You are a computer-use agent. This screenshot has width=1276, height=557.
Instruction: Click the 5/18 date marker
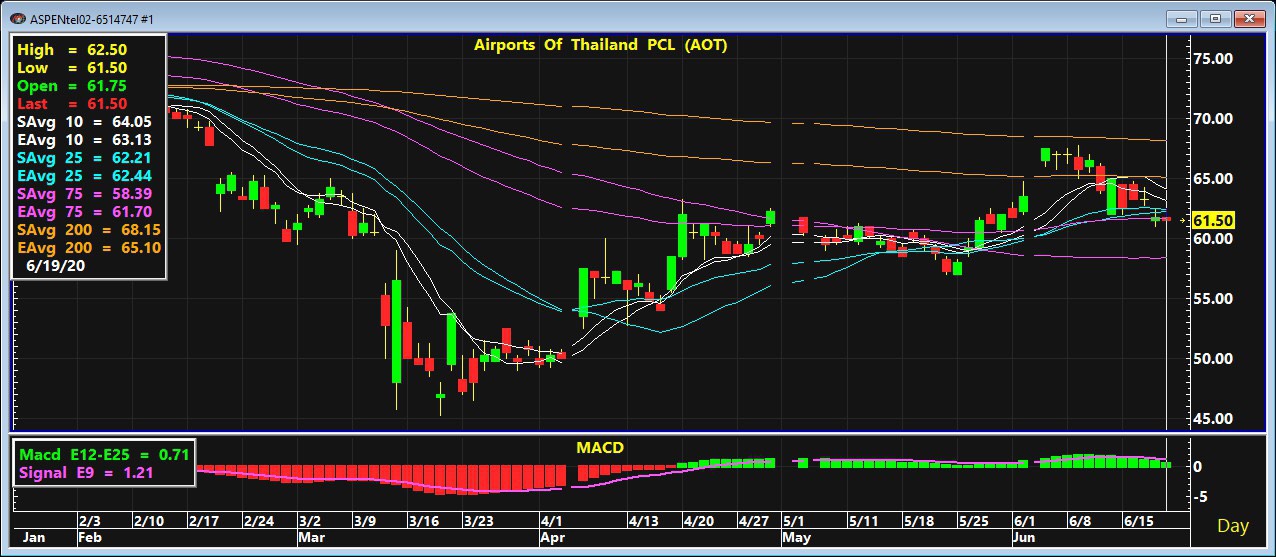[919, 522]
